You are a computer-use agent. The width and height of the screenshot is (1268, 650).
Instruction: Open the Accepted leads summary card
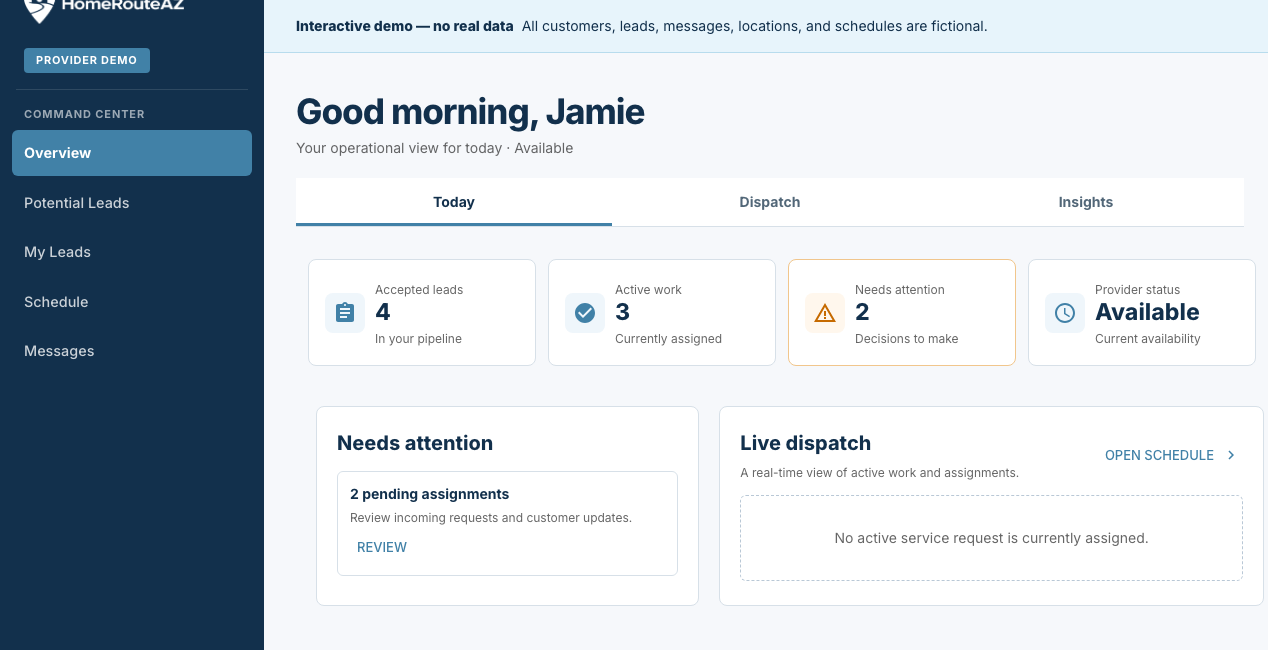click(422, 313)
